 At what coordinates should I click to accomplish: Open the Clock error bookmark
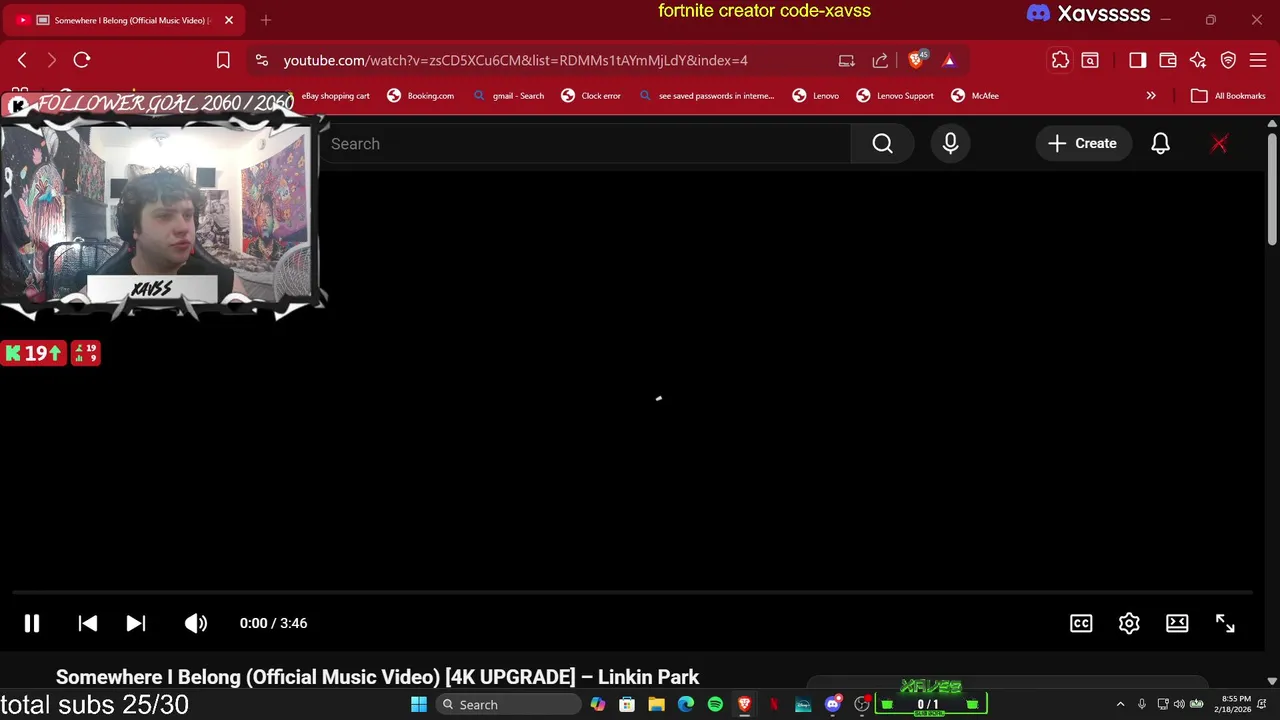pyautogui.click(x=592, y=96)
